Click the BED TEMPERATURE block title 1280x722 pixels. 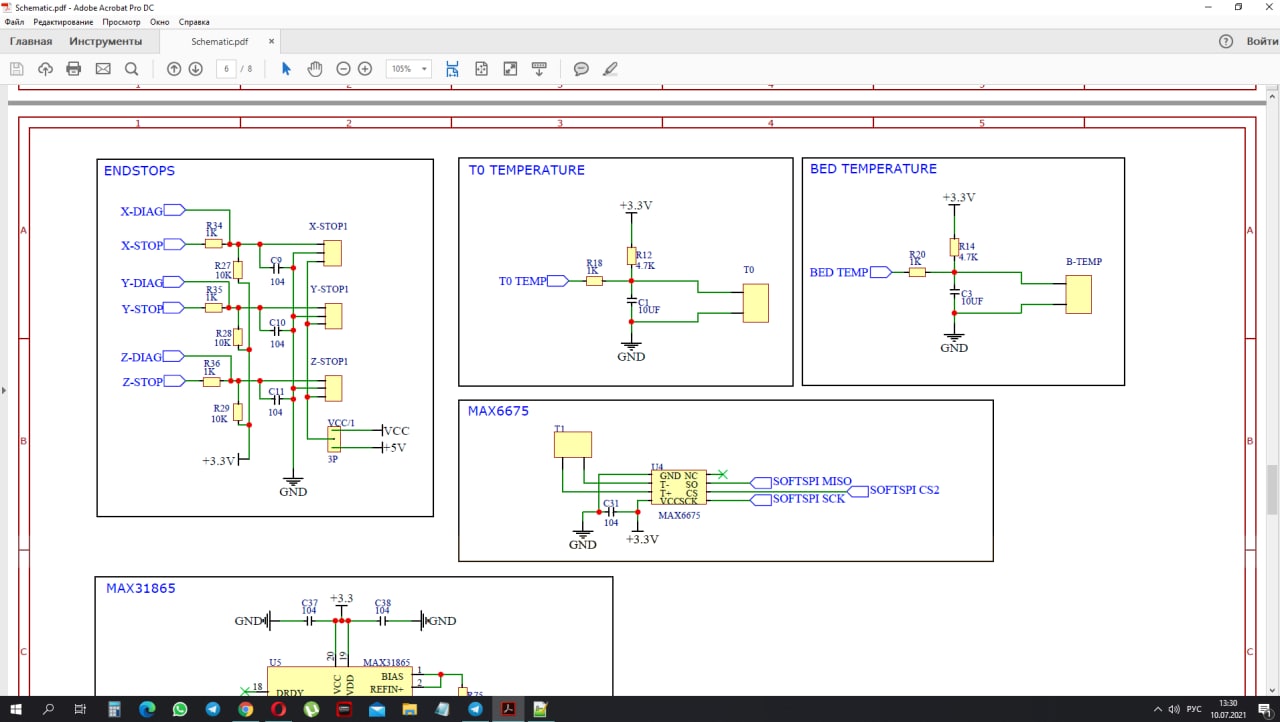tap(873, 169)
